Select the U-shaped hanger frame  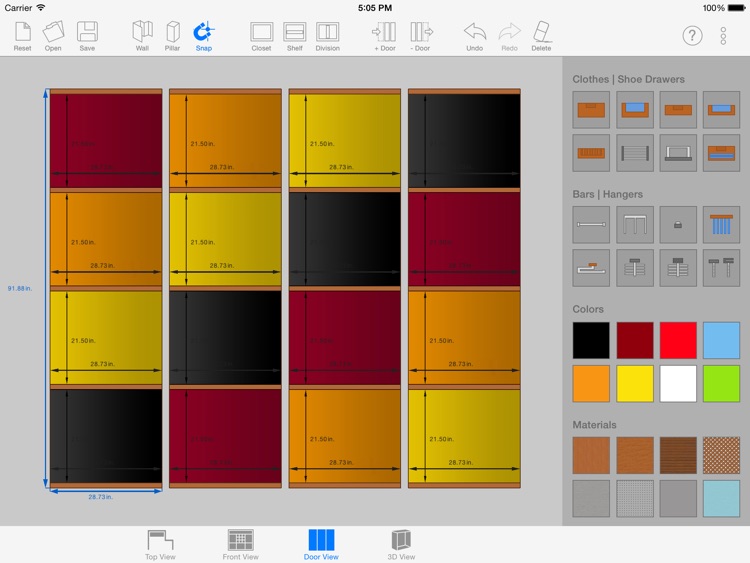click(635, 225)
